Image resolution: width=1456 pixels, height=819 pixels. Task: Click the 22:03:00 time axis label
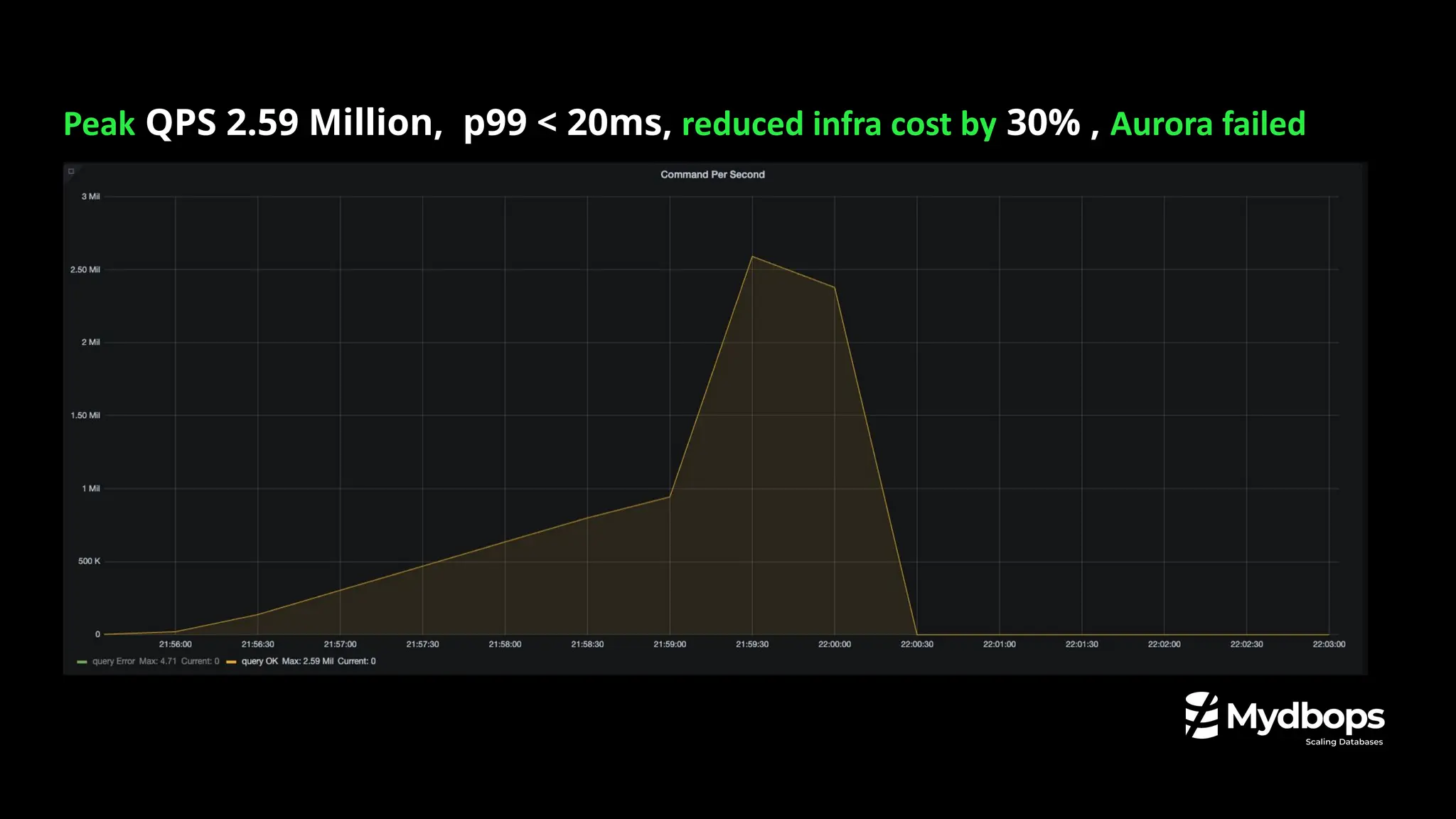tap(1329, 644)
